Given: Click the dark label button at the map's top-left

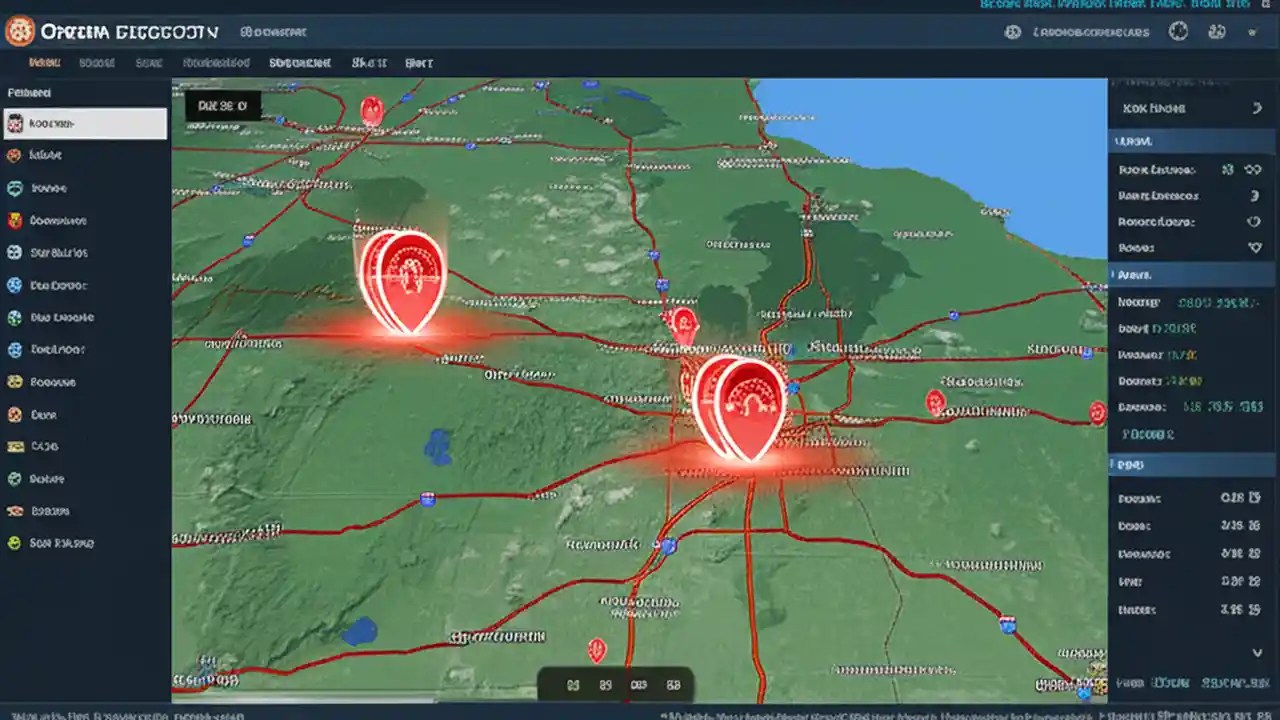Looking at the screenshot, I should pos(222,105).
